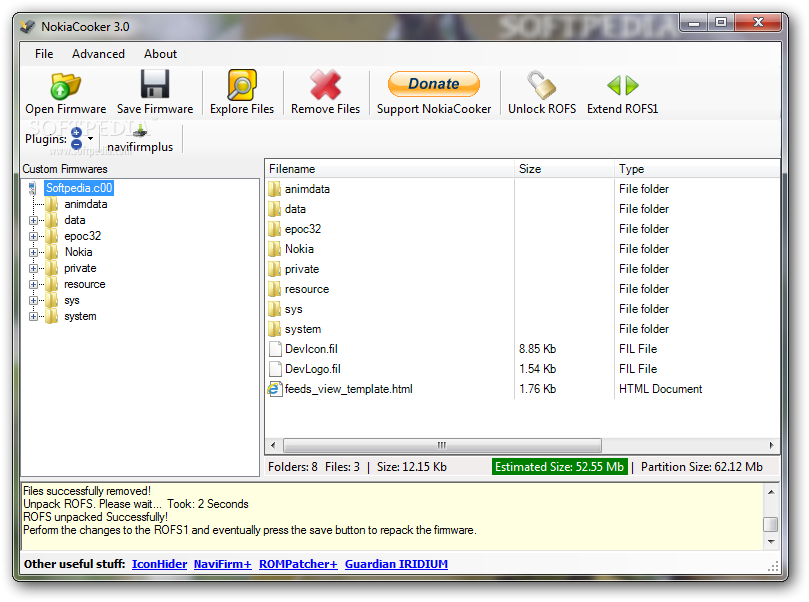Select the system folder label in tree

[x=80, y=316]
